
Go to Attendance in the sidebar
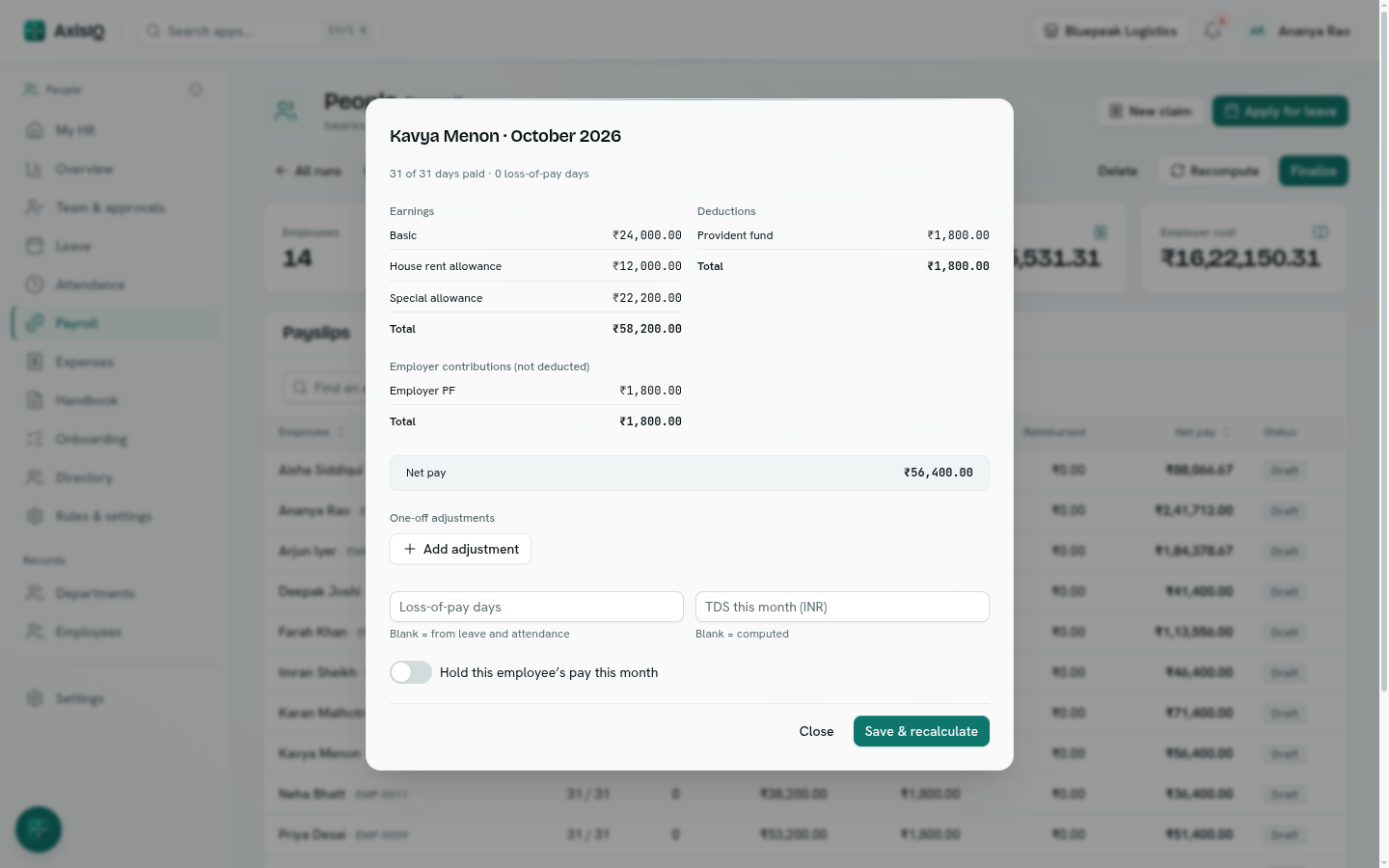point(115,285)
